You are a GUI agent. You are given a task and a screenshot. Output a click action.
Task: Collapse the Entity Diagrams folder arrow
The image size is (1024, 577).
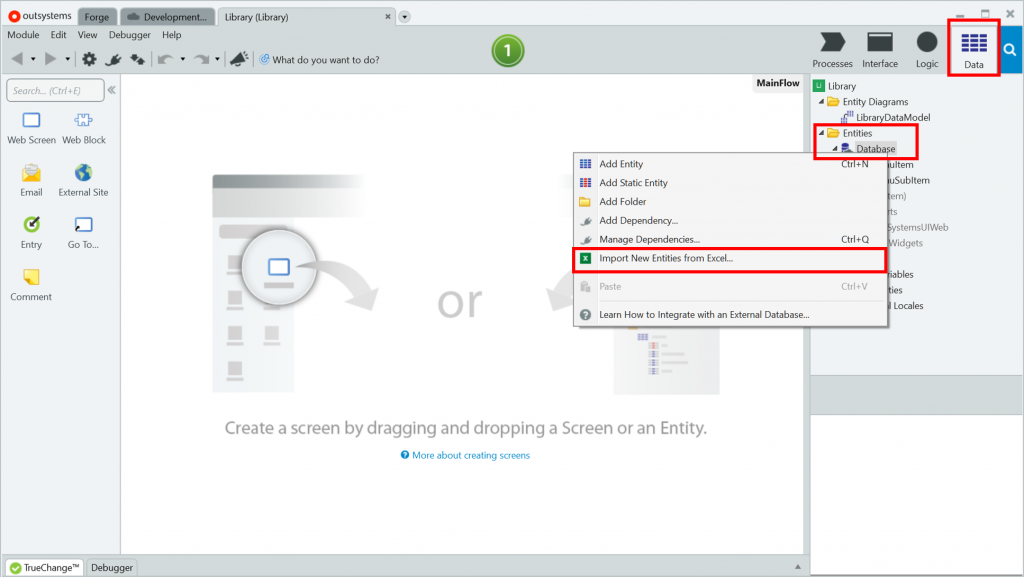click(x=821, y=102)
